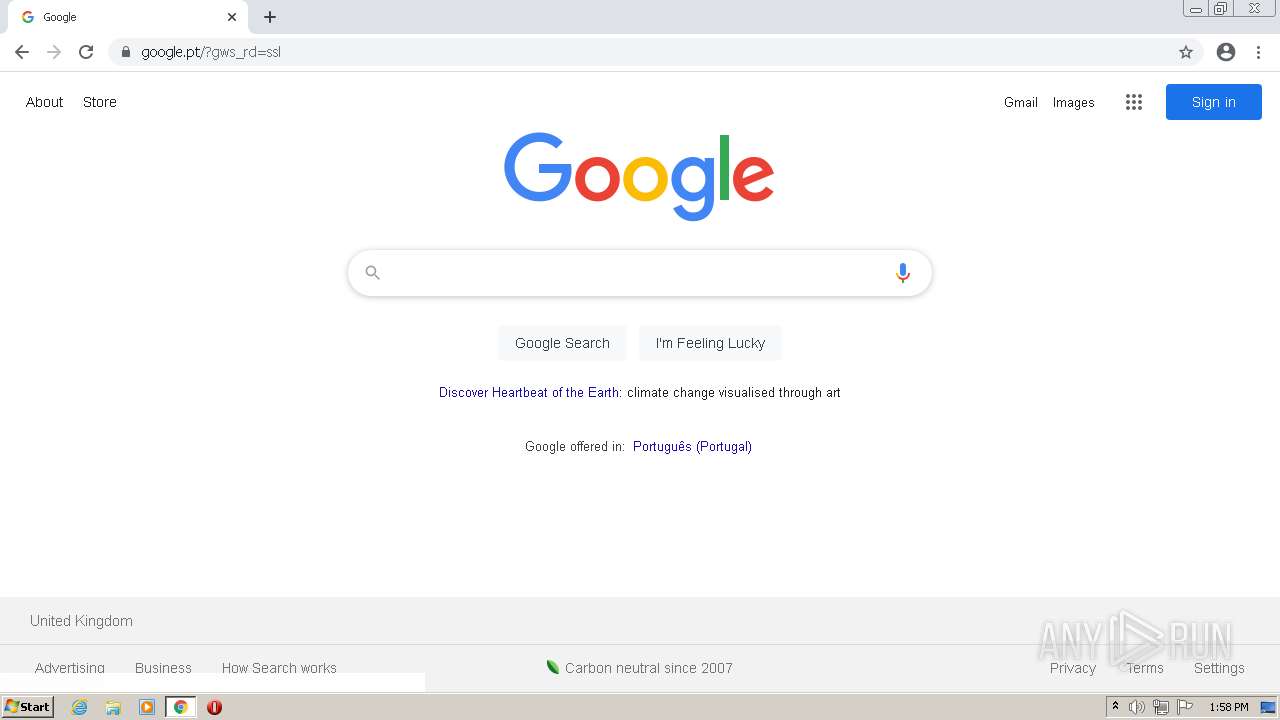The width and height of the screenshot is (1280, 720).
Task: Open the Advertising footer link
Action: pos(70,668)
